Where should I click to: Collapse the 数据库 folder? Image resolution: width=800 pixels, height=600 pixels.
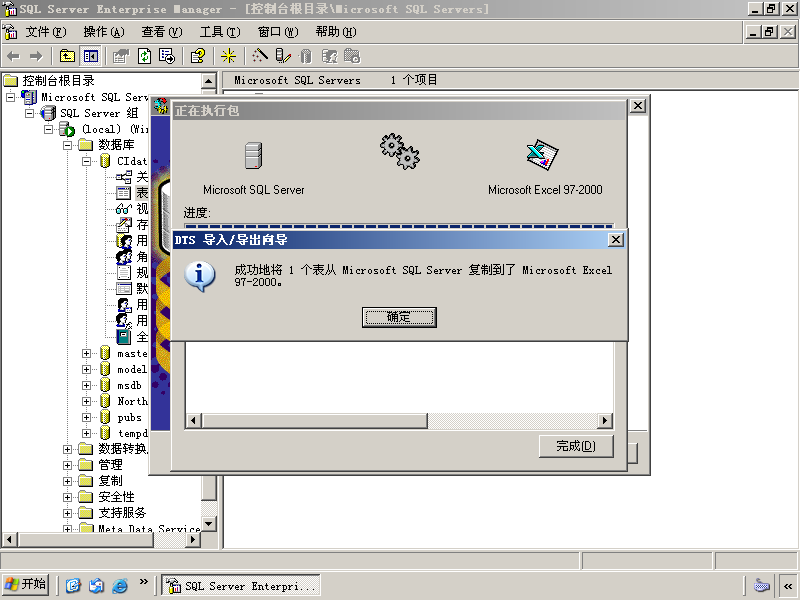coord(67,145)
